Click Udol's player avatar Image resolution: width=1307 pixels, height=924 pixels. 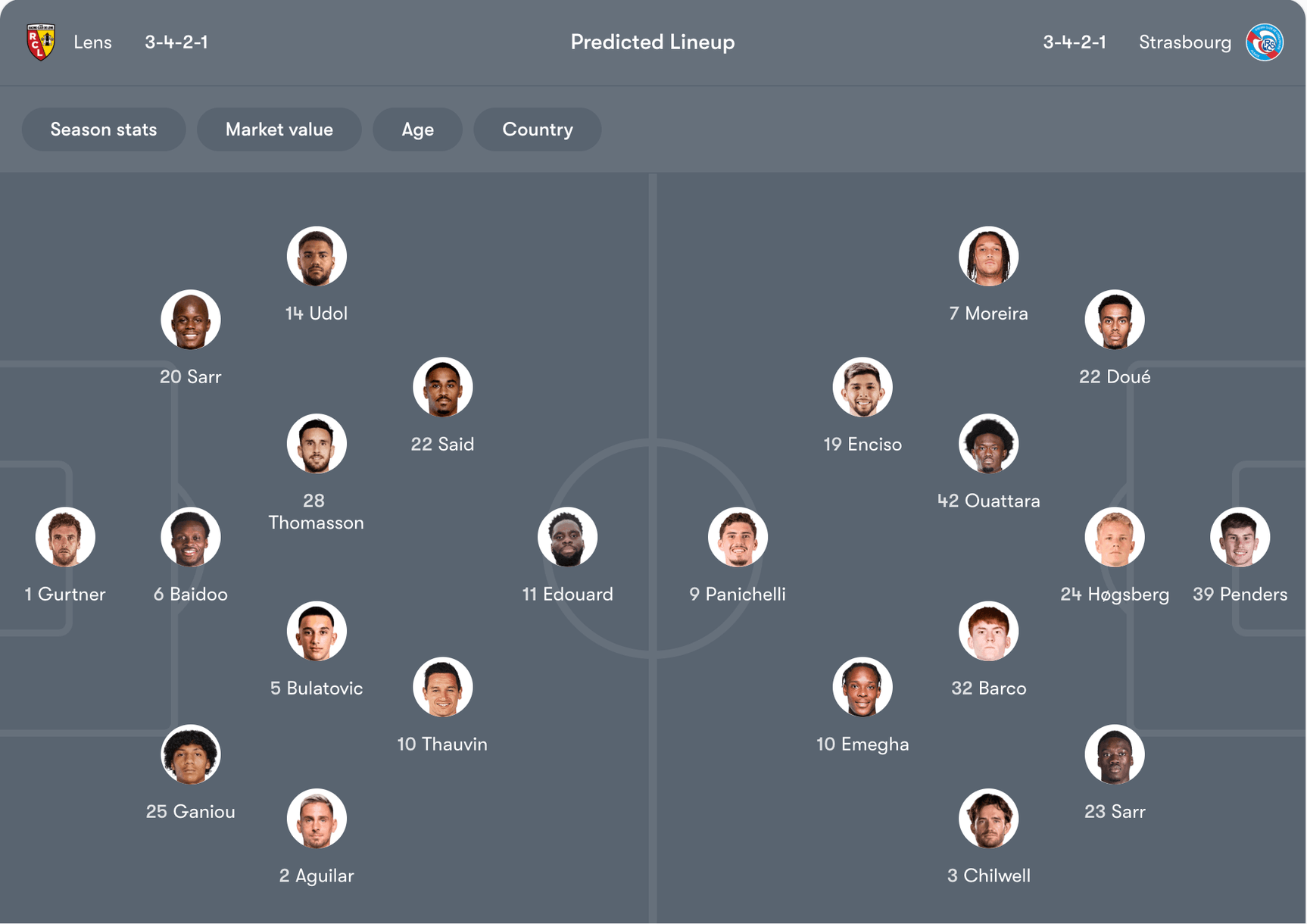tap(317, 256)
